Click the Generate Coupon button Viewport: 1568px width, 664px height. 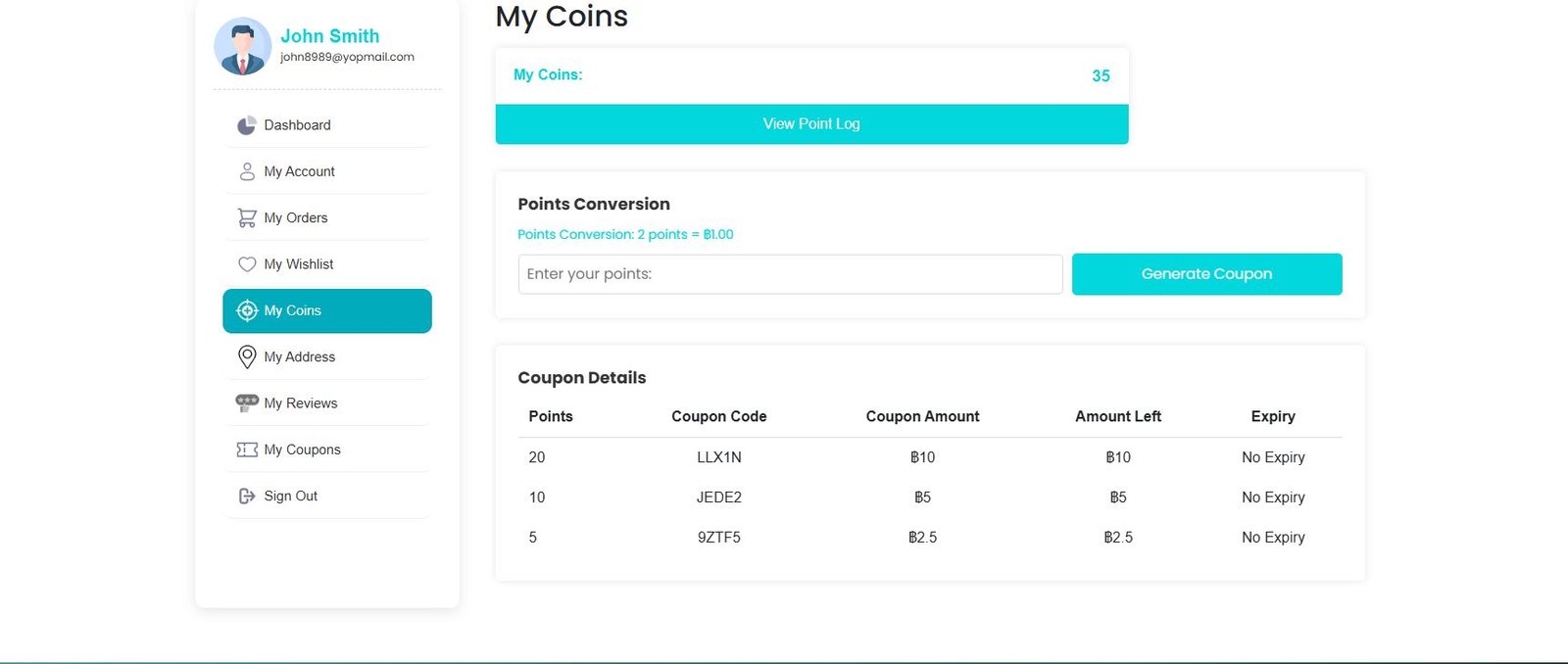(1206, 274)
